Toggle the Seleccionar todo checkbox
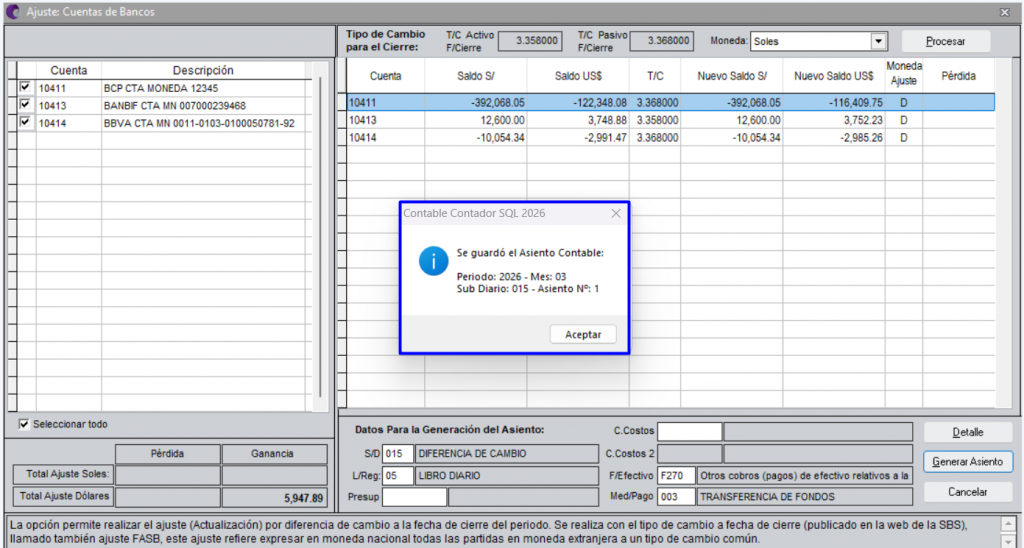1024x548 pixels. (24, 425)
